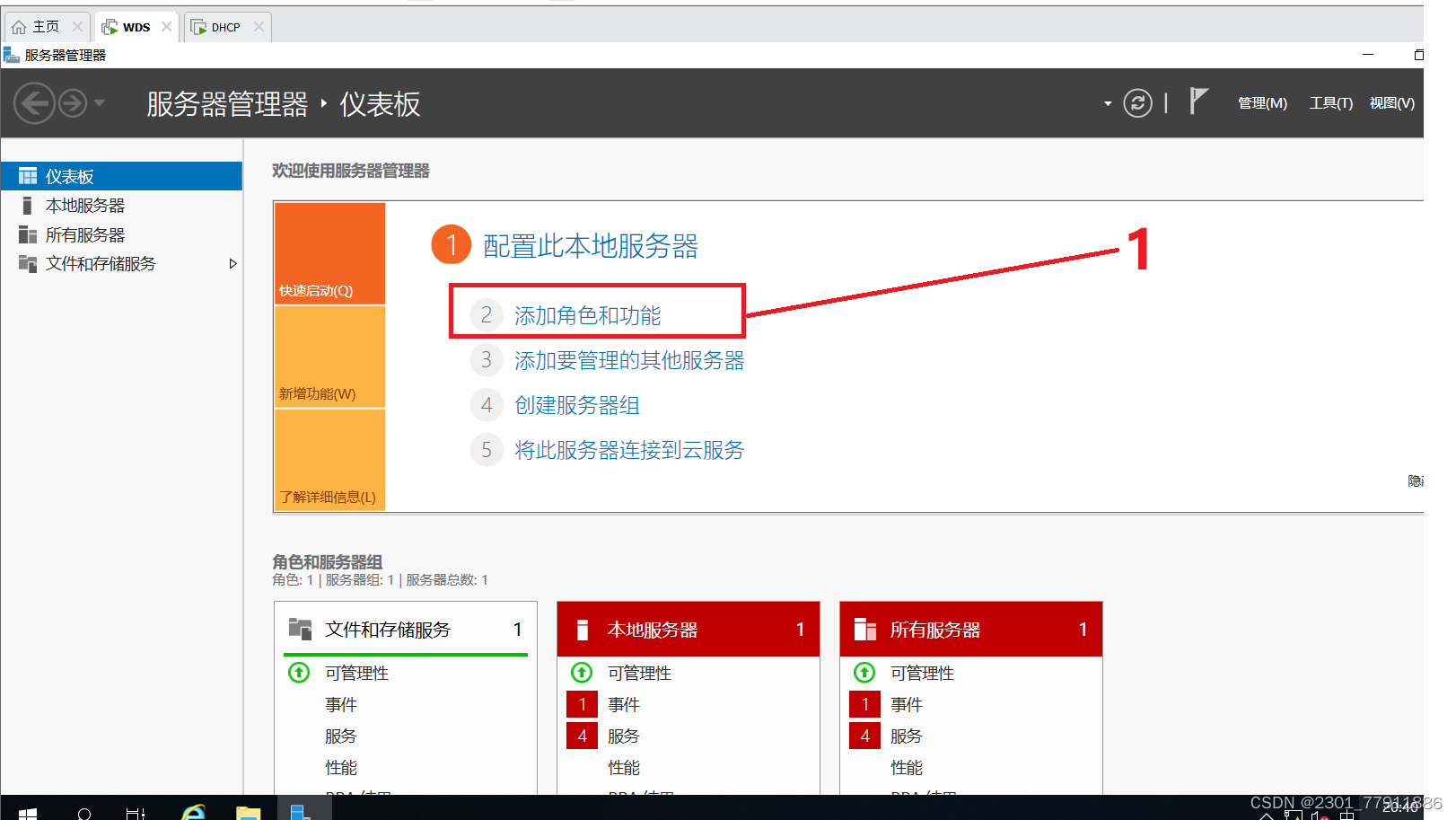Click the back navigation arrow
Image resolution: width=1456 pixels, height=820 pixels.
point(34,103)
